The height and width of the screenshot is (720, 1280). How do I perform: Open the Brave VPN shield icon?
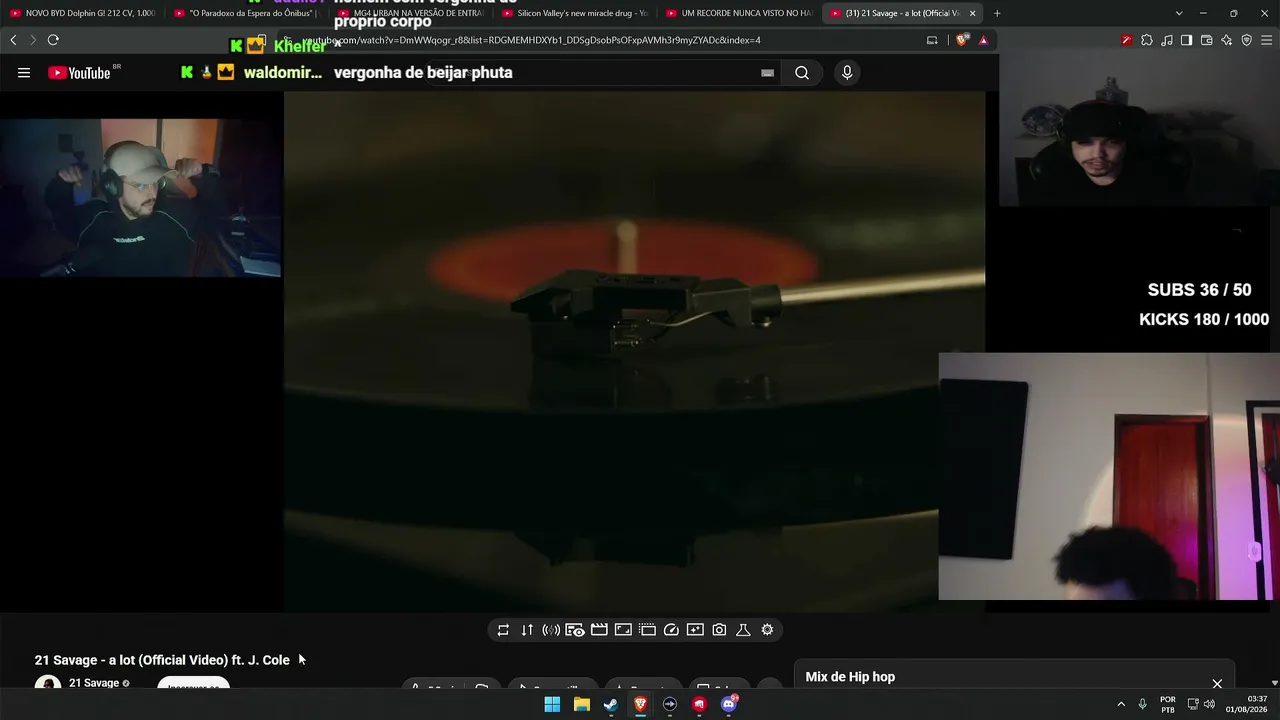1246,40
